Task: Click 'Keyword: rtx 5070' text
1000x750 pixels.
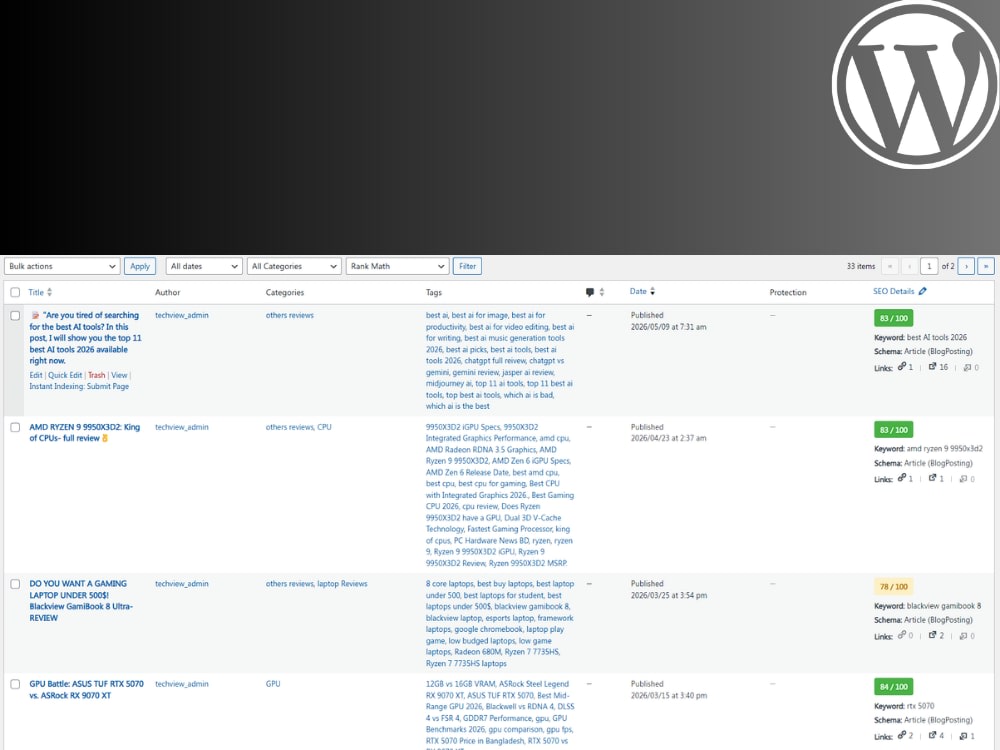Action: point(904,706)
